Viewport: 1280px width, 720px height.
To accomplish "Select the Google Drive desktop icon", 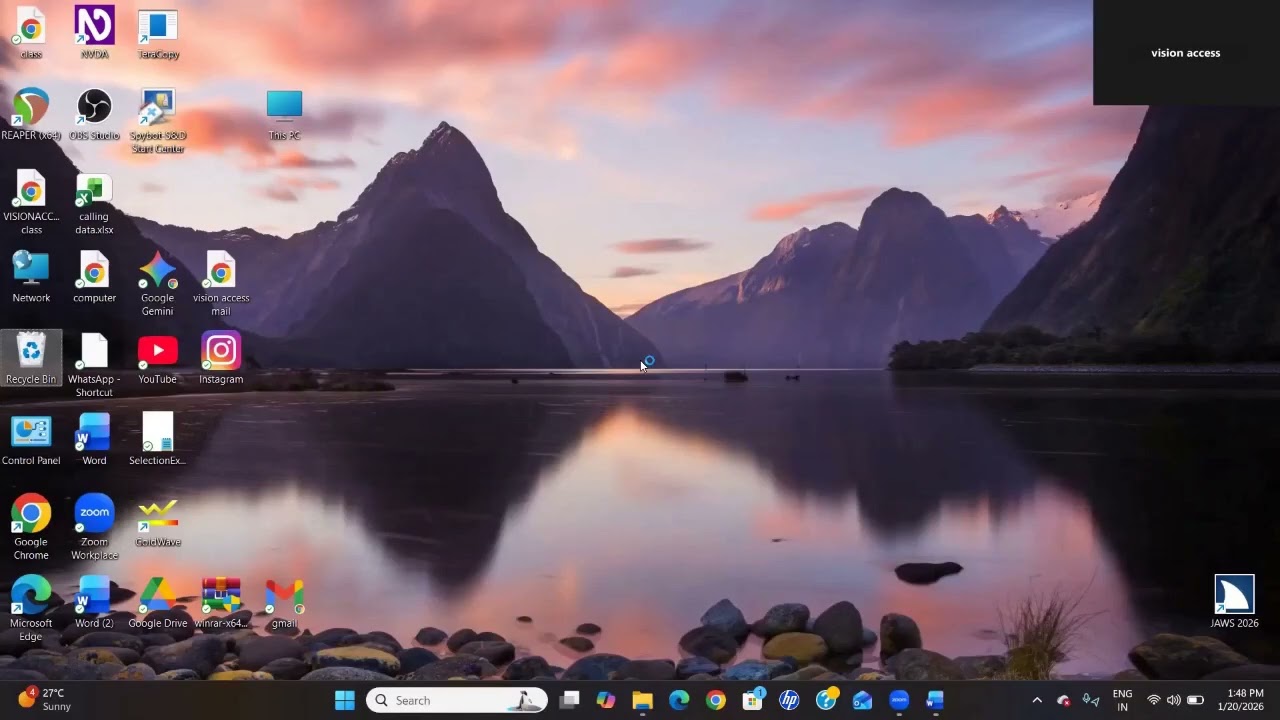I will (x=157, y=603).
